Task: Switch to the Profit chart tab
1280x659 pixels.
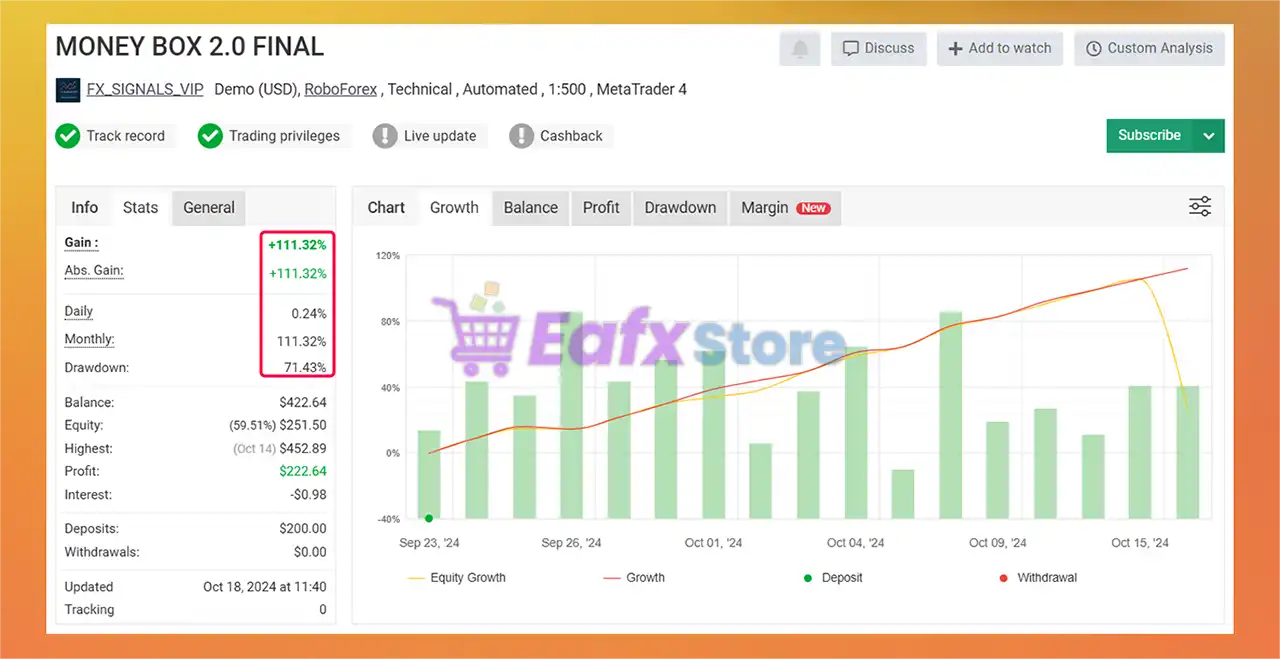Action: click(x=601, y=207)
